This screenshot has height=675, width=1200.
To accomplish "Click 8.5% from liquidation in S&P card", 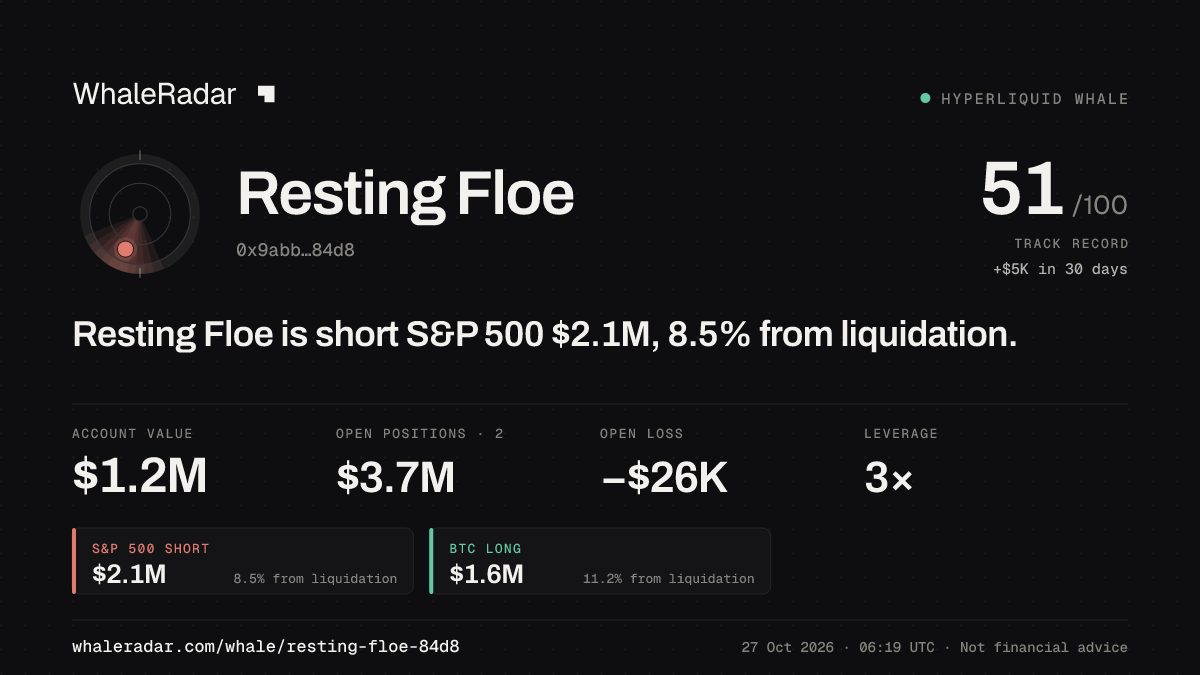I will pyautogui.click(x=315, y=579).
